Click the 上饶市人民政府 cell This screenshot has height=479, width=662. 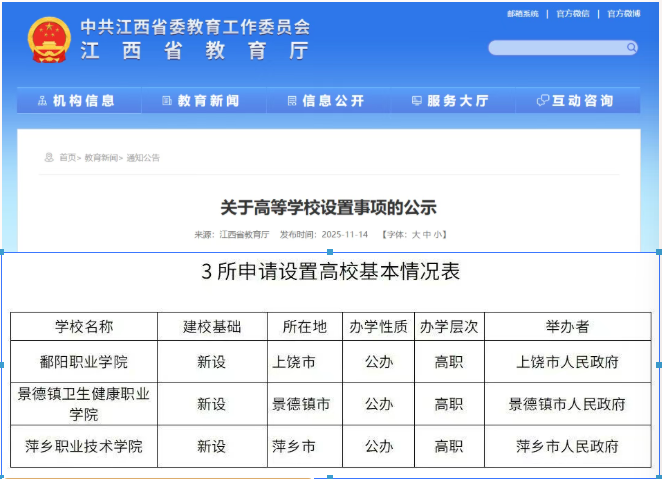tap(567, 362)
